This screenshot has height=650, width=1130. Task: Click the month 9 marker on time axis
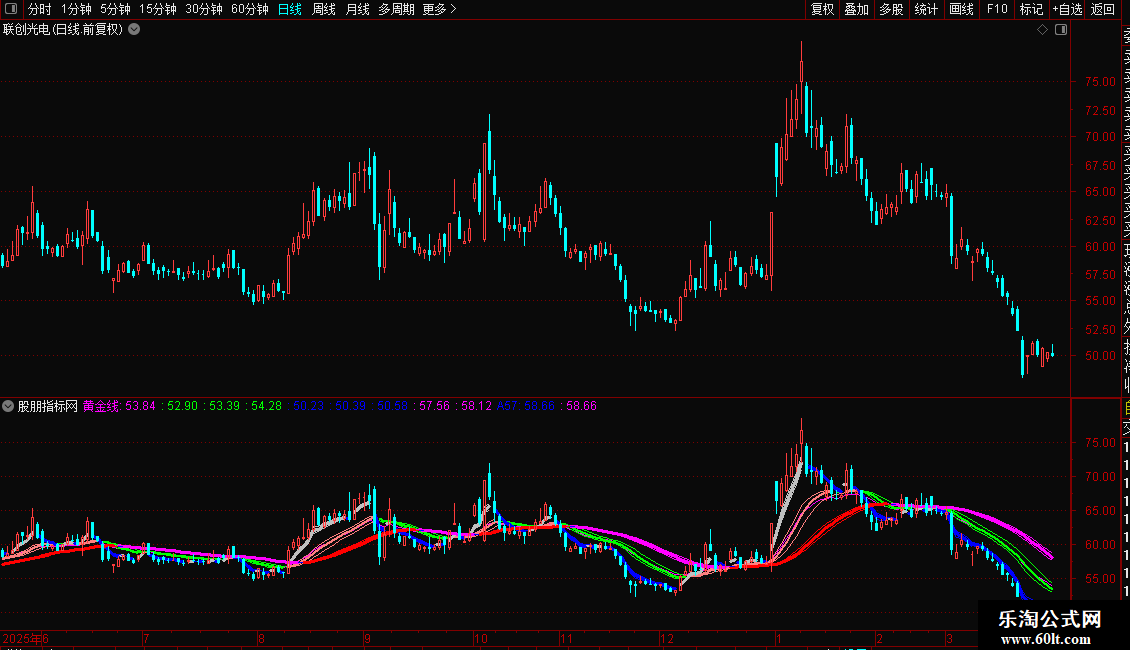[367, 639]
